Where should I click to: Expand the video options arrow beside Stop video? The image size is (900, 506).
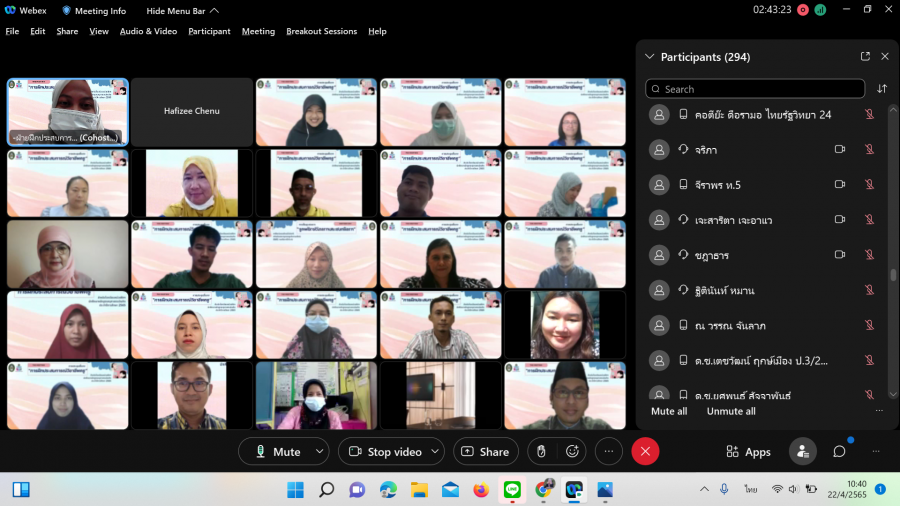point(435,452)
